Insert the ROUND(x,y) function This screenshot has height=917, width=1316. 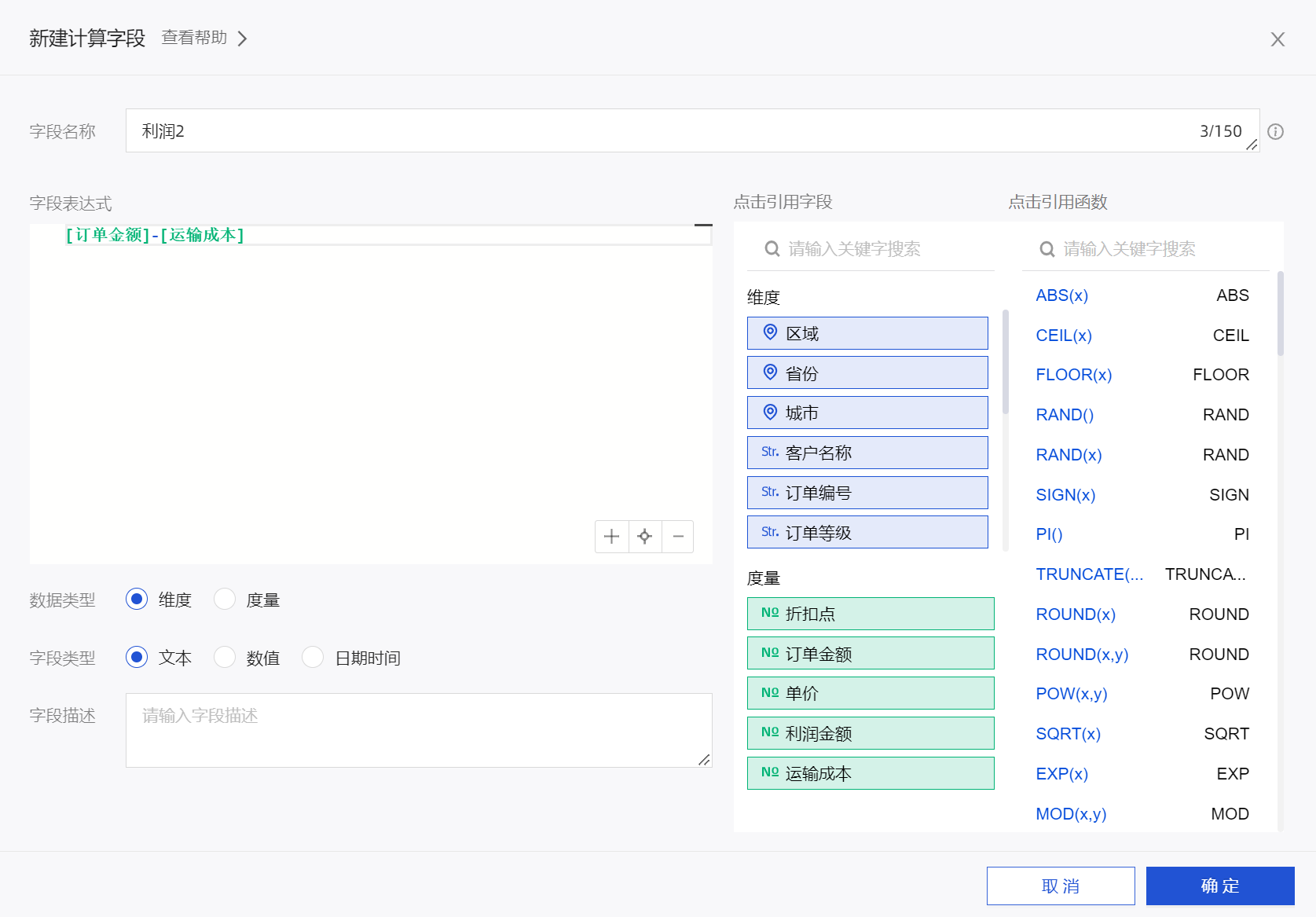[1081, 655]
